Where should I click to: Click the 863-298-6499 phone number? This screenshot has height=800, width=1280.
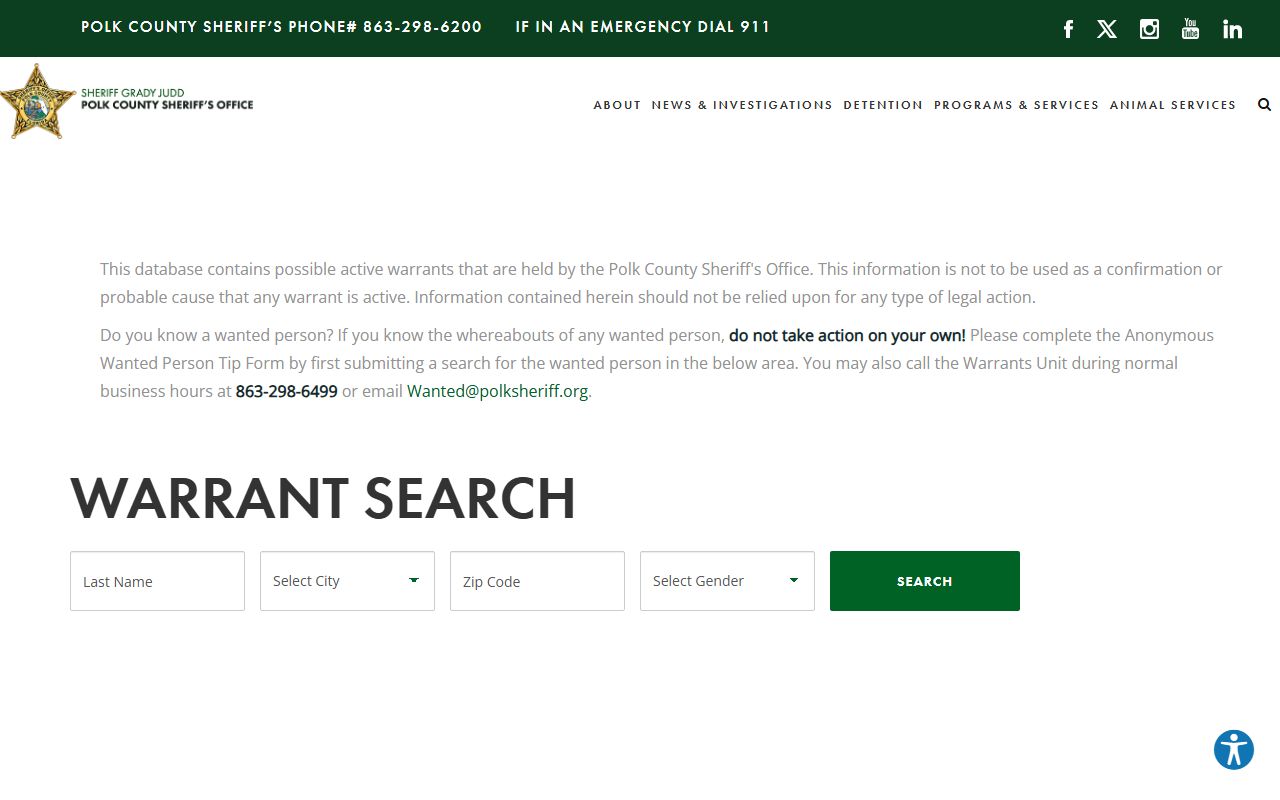pos(286,391)
